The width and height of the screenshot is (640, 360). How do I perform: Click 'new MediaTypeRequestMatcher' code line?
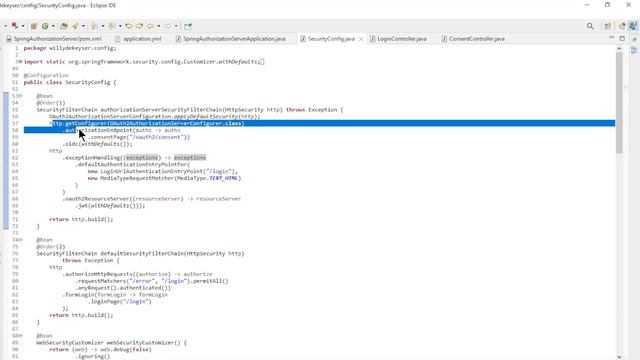(164, 178)
